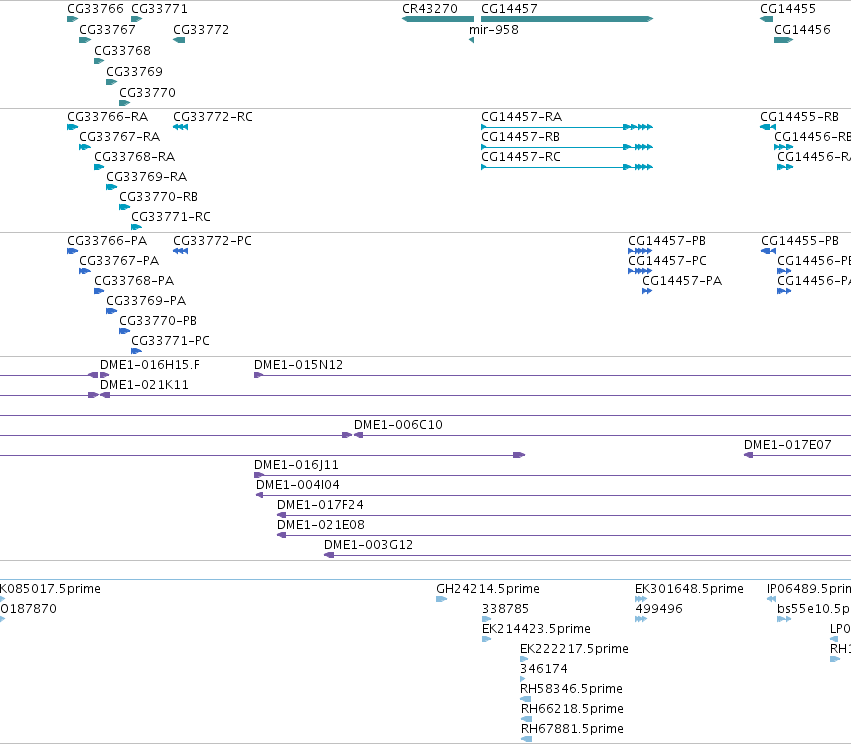Select BAC clone DME1-015N12
The width and height of the screenshot is (851, 744).
[x=299, y=365]
